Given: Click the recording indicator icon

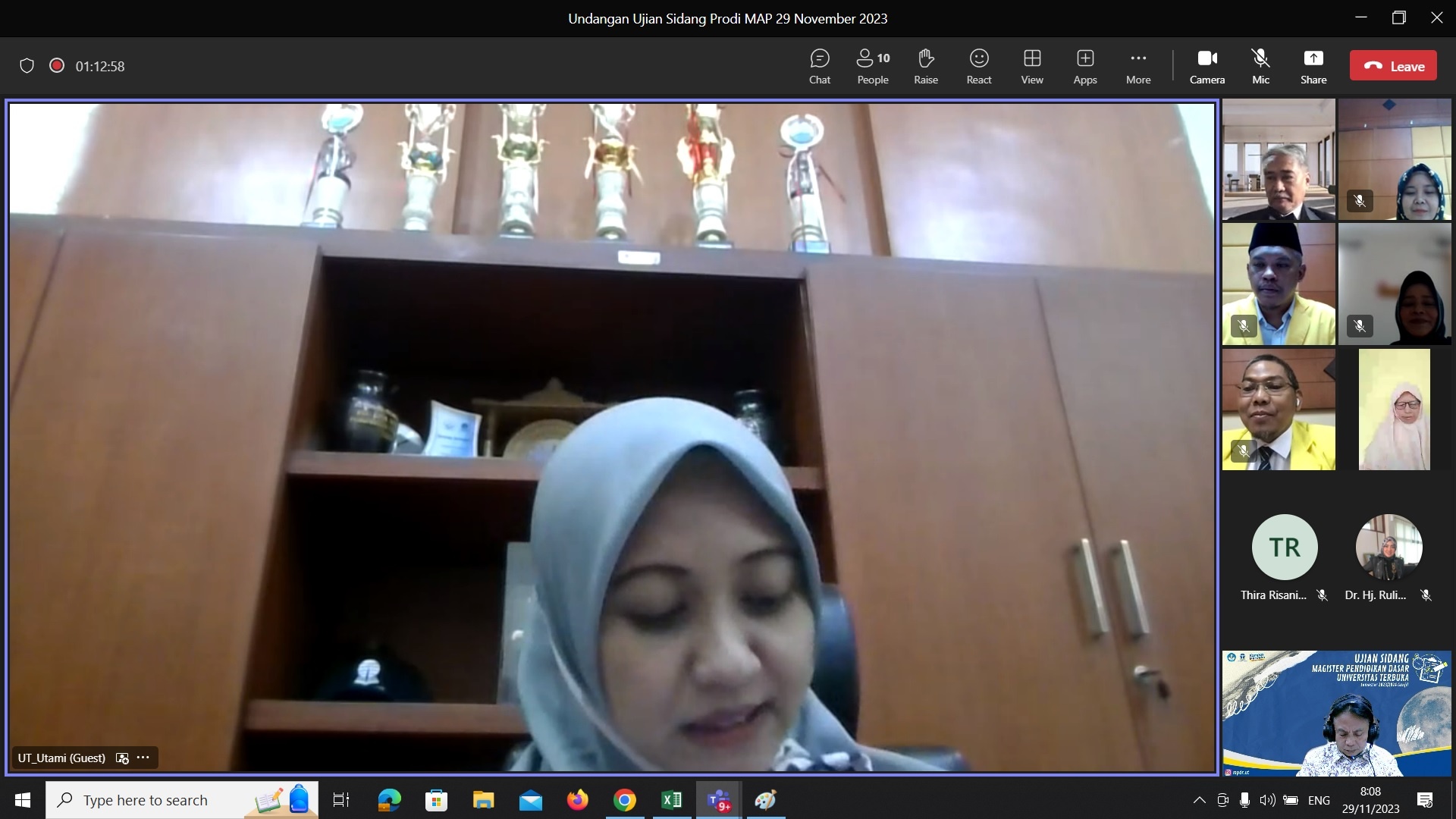Looking at the screenshot, I should 57,66.
